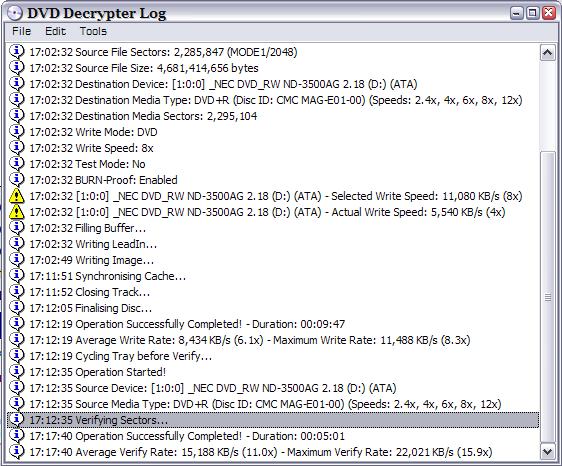Screen dimensions: 562x466
Task: Open the File menu
Action: tap(22, 31)
